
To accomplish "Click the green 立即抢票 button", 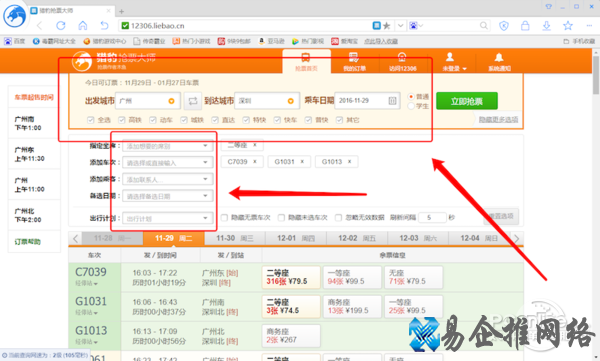I will [x=467, y=101].
